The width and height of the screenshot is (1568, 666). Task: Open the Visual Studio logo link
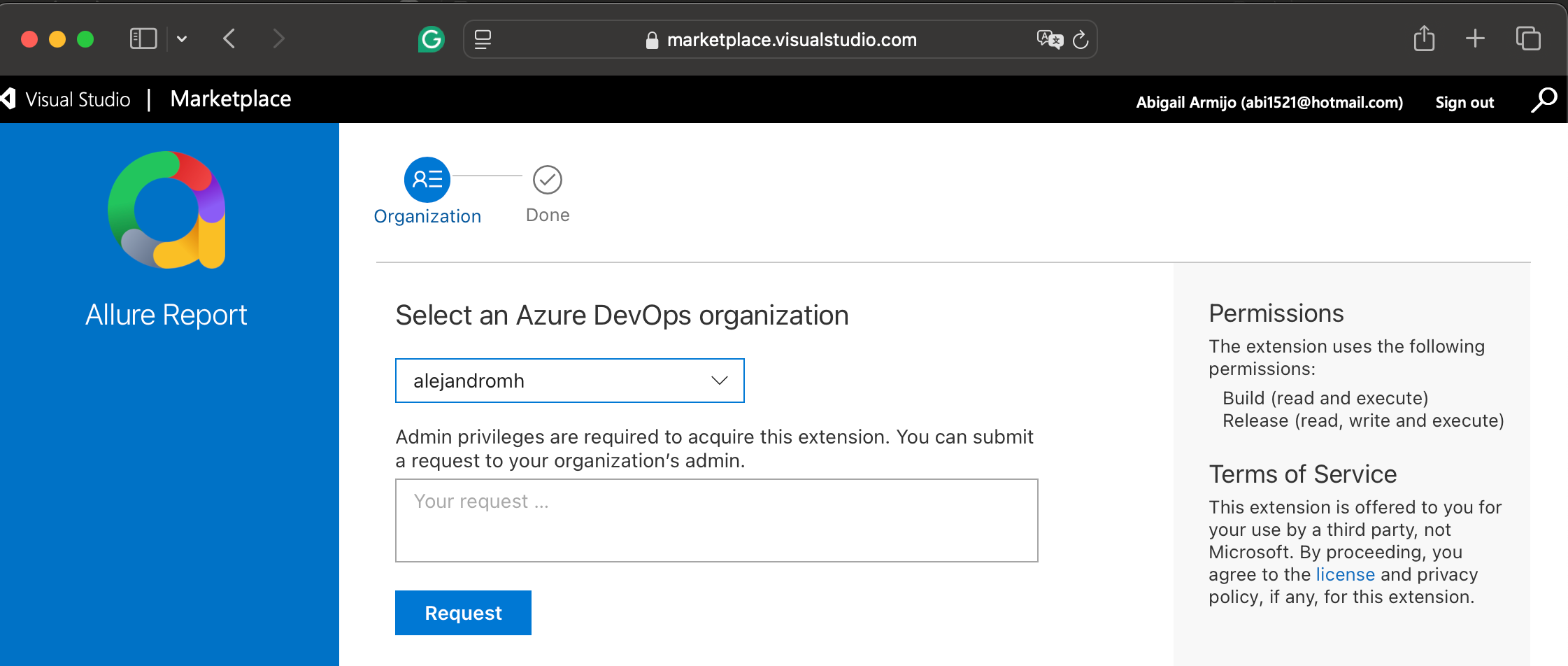(x=66, y=99)
